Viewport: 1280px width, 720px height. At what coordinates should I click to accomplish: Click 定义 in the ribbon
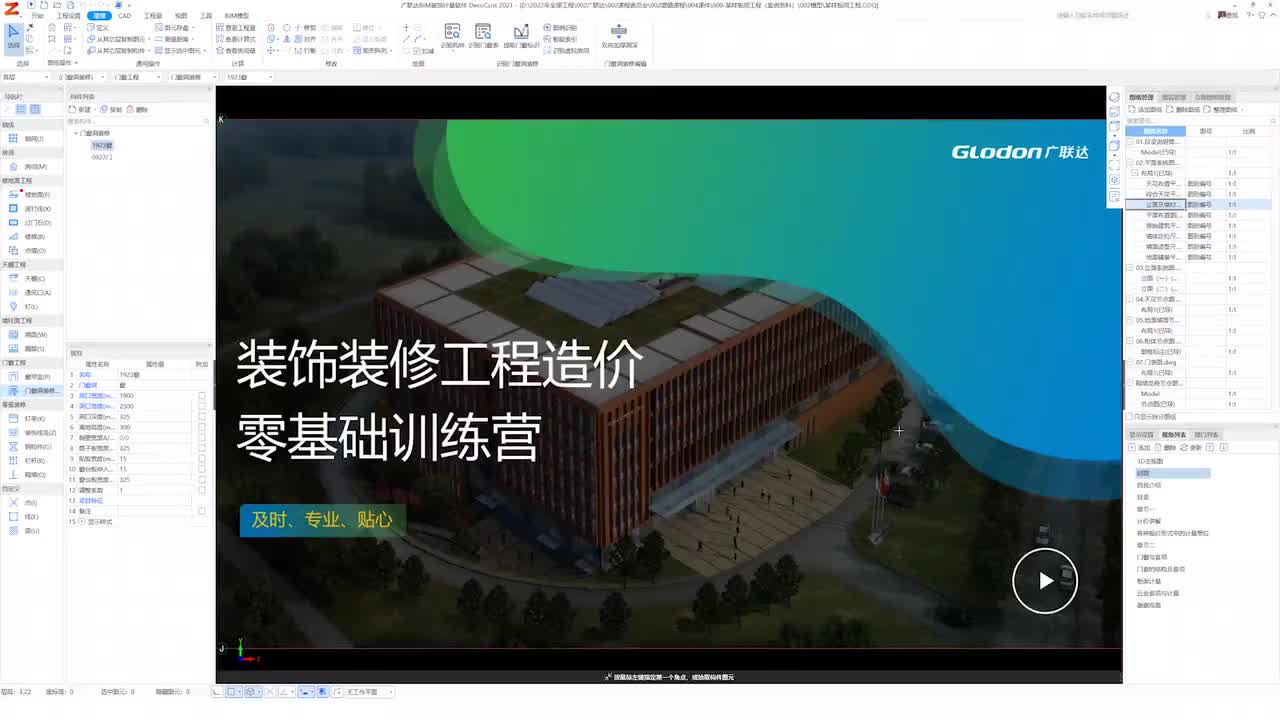98,28
